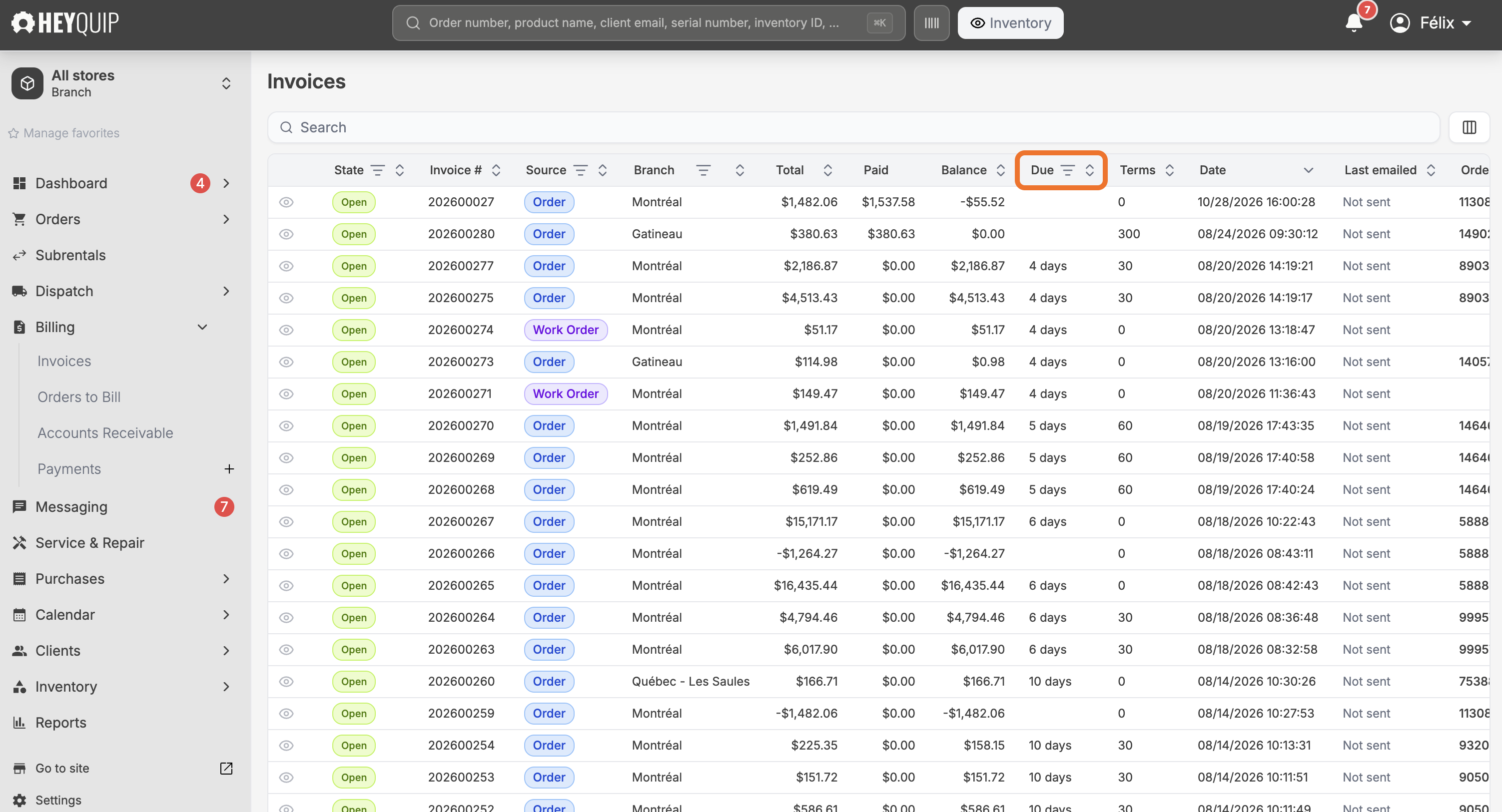Screen dimensions: 1502x812
Task: Open the Félix user menu
Action: pyautogui.click(x=1432, y=23)
